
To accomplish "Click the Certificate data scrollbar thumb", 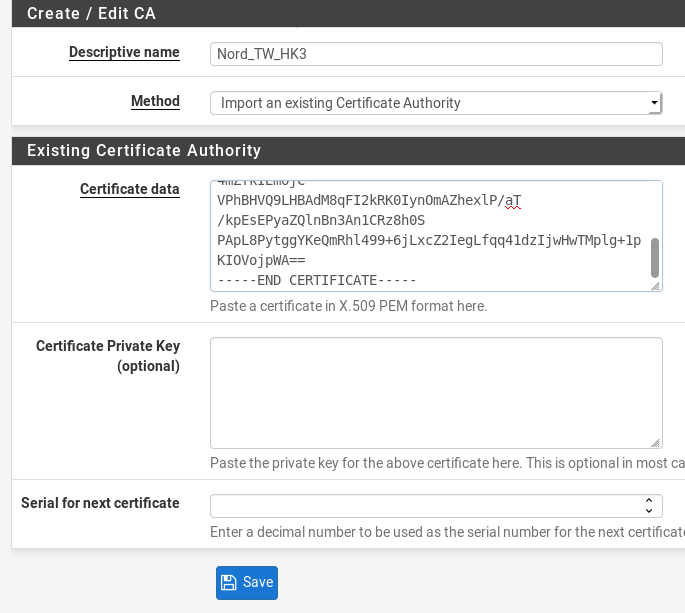I will [654, 258].
